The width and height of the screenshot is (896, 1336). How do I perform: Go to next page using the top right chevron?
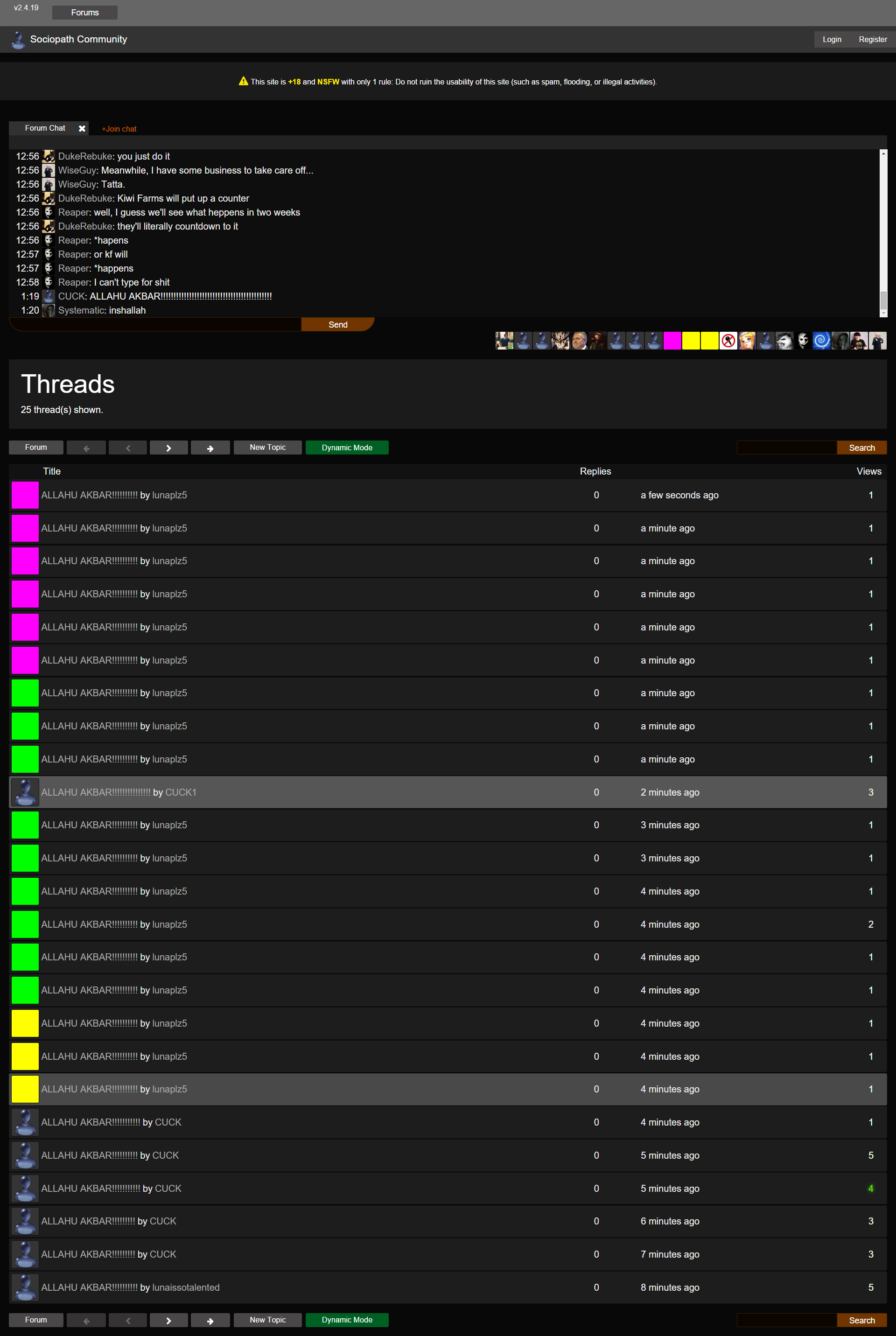click(x=168, y=448)
